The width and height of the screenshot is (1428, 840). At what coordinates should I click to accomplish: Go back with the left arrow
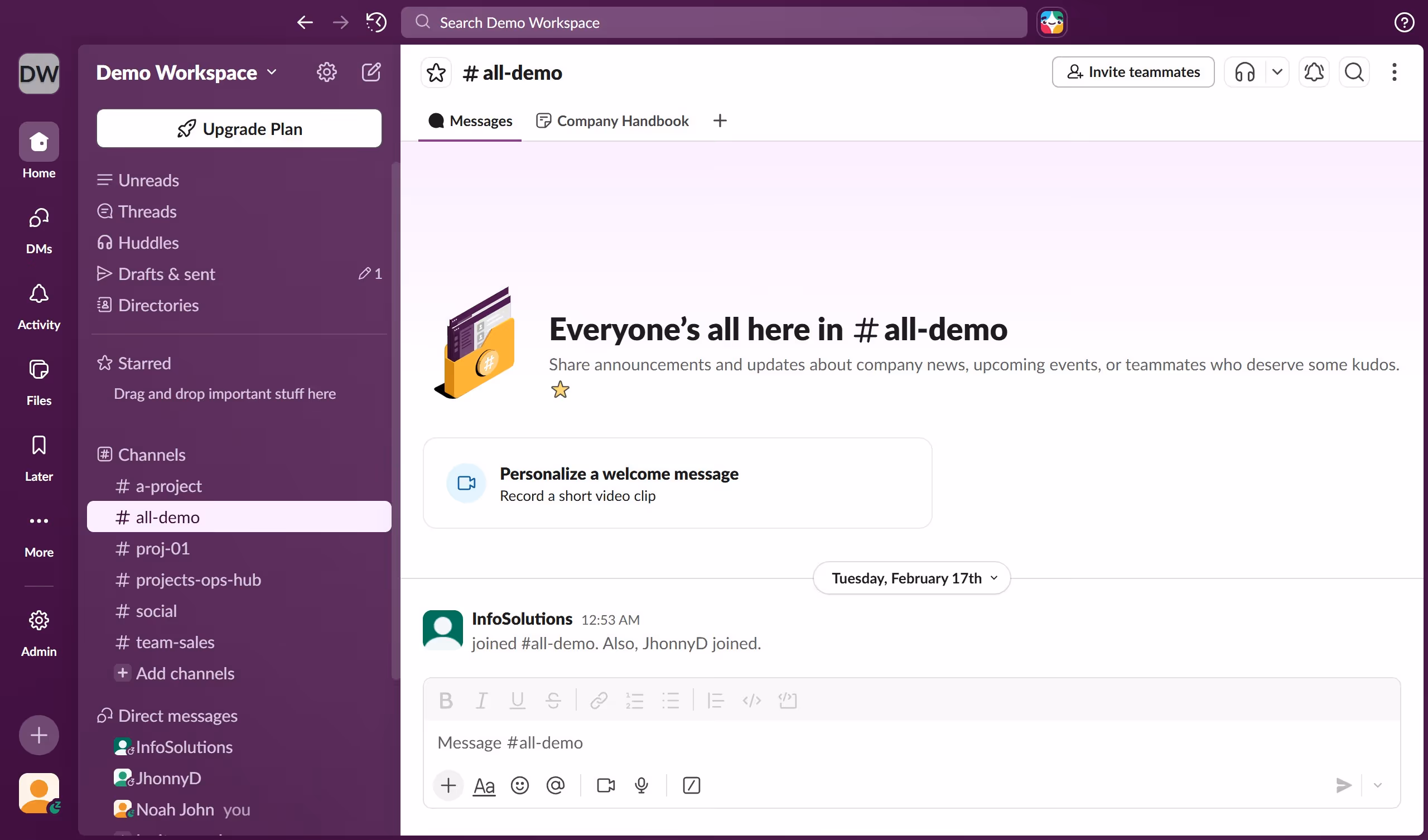305,22
